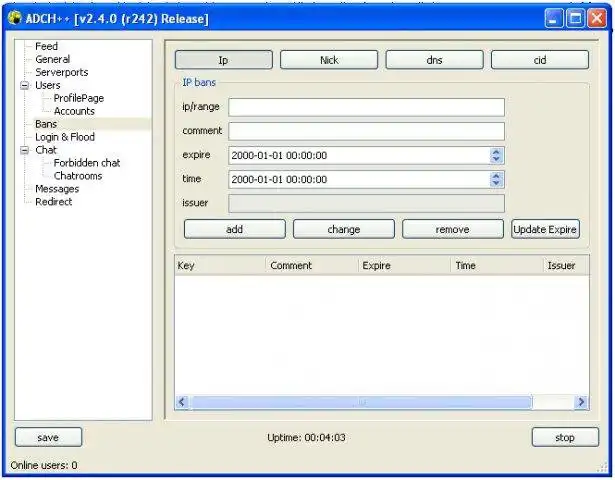Click the remove ban button

453,229
